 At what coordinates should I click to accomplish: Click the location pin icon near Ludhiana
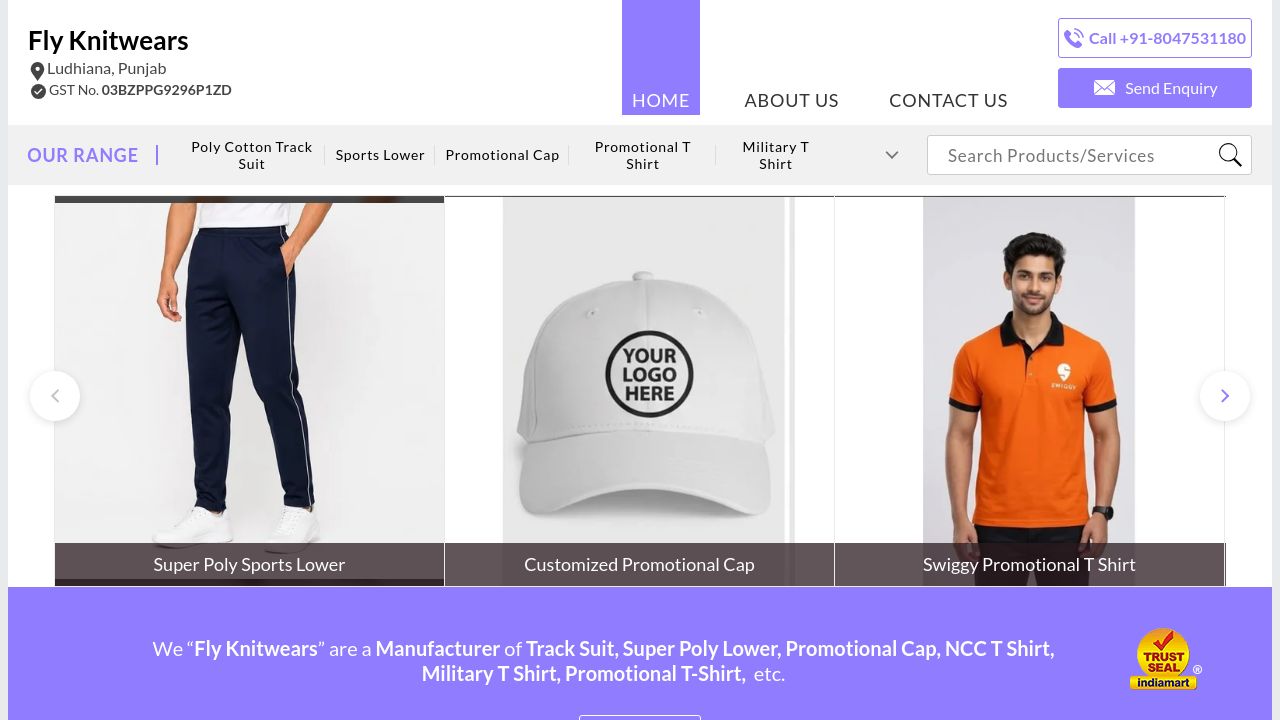coord(37,70)
